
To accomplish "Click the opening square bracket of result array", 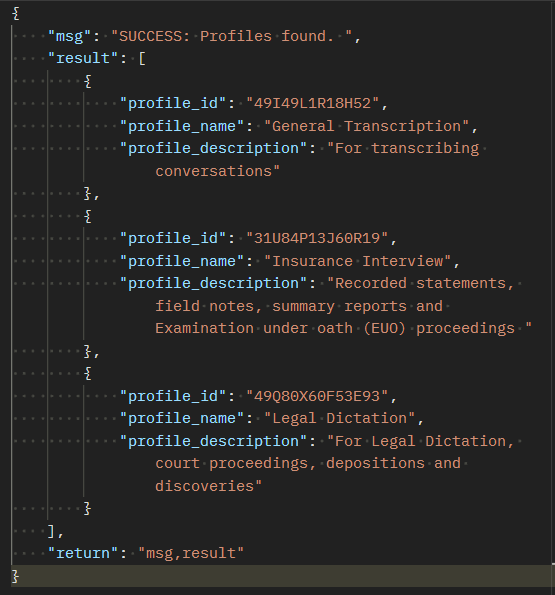I will (x=142, y=59).
